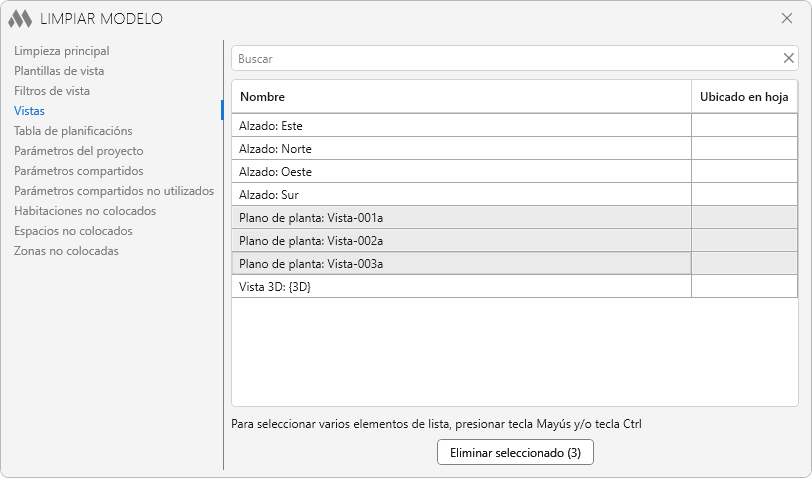Viewport: 812px width, 478px height.
Task: Open Parámetros del proyecto section
Action: pyautogui.click(x=79, y=151)
